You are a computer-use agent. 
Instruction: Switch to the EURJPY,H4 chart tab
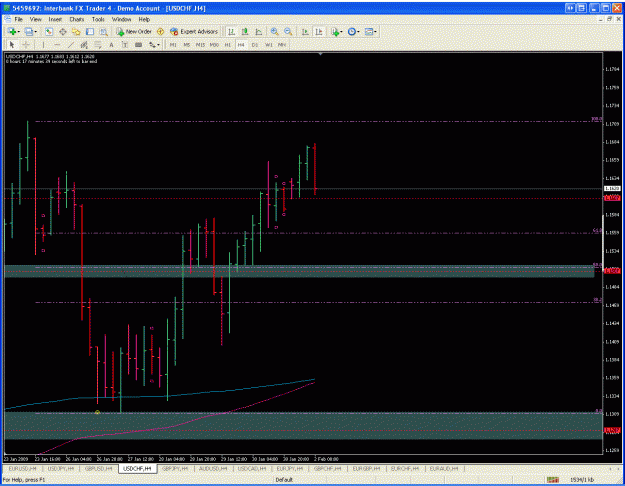coord(290,469)
